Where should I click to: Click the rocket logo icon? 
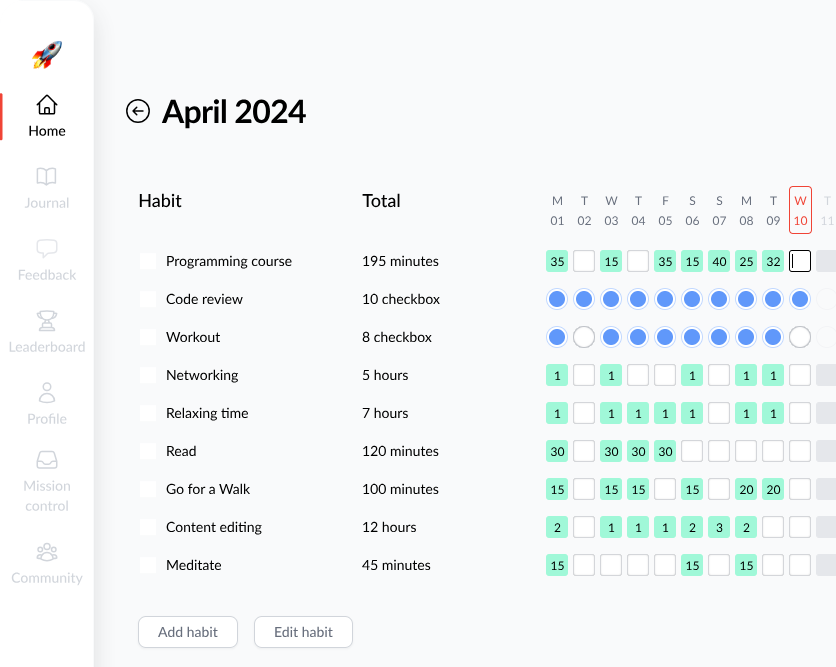tap(47, 55)
